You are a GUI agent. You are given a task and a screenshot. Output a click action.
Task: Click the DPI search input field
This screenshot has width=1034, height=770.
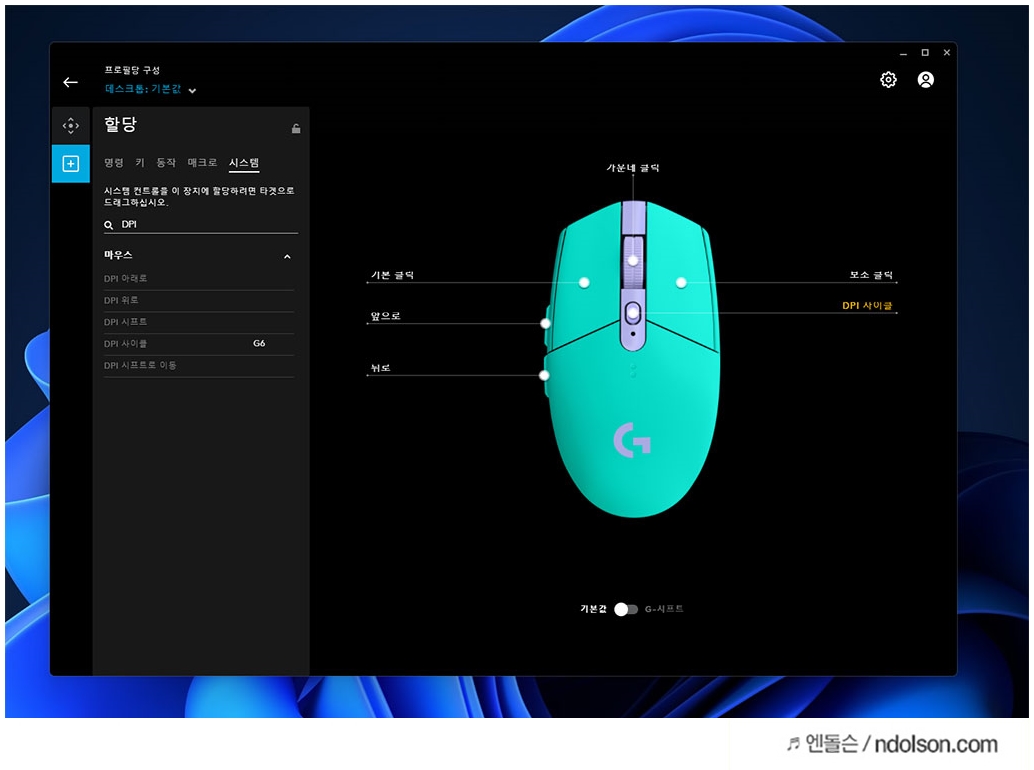[x=200, y=225]
